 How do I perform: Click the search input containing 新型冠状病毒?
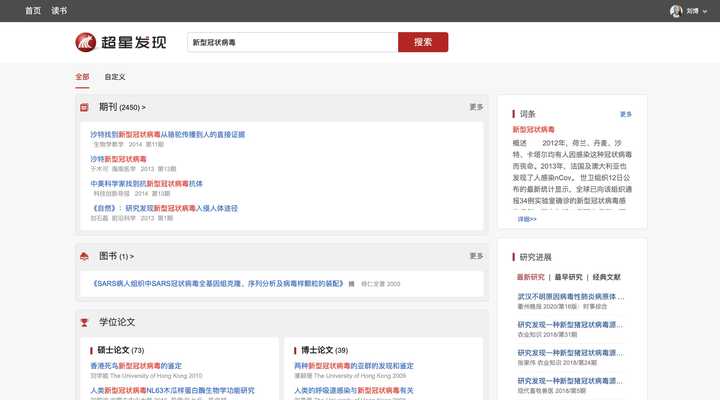click(292, 42)
